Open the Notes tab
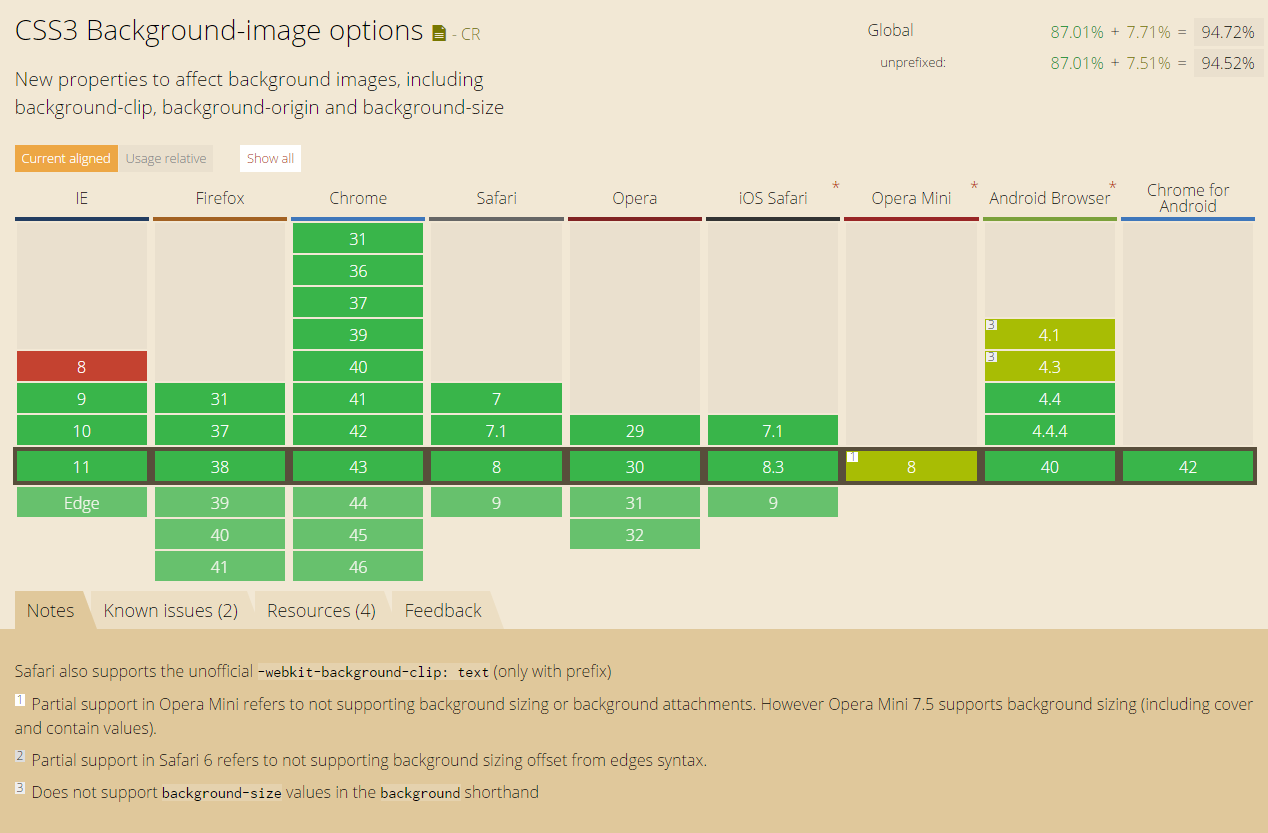Image resolution: width=1268 pixels, height=833 pixels. click(51, 610)
